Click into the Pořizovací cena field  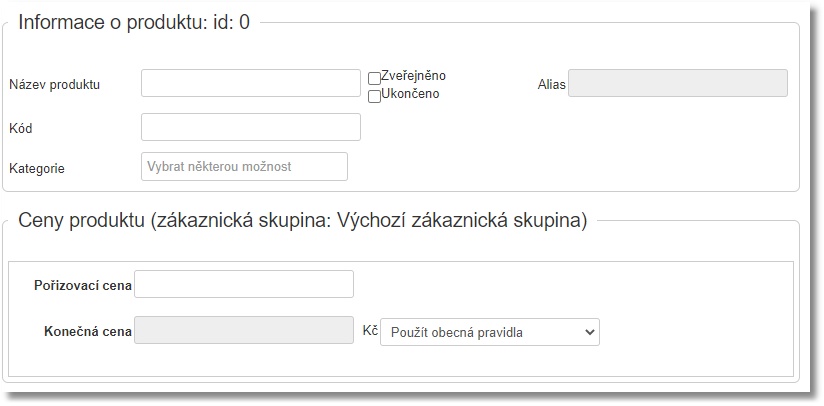click(243, 284)
